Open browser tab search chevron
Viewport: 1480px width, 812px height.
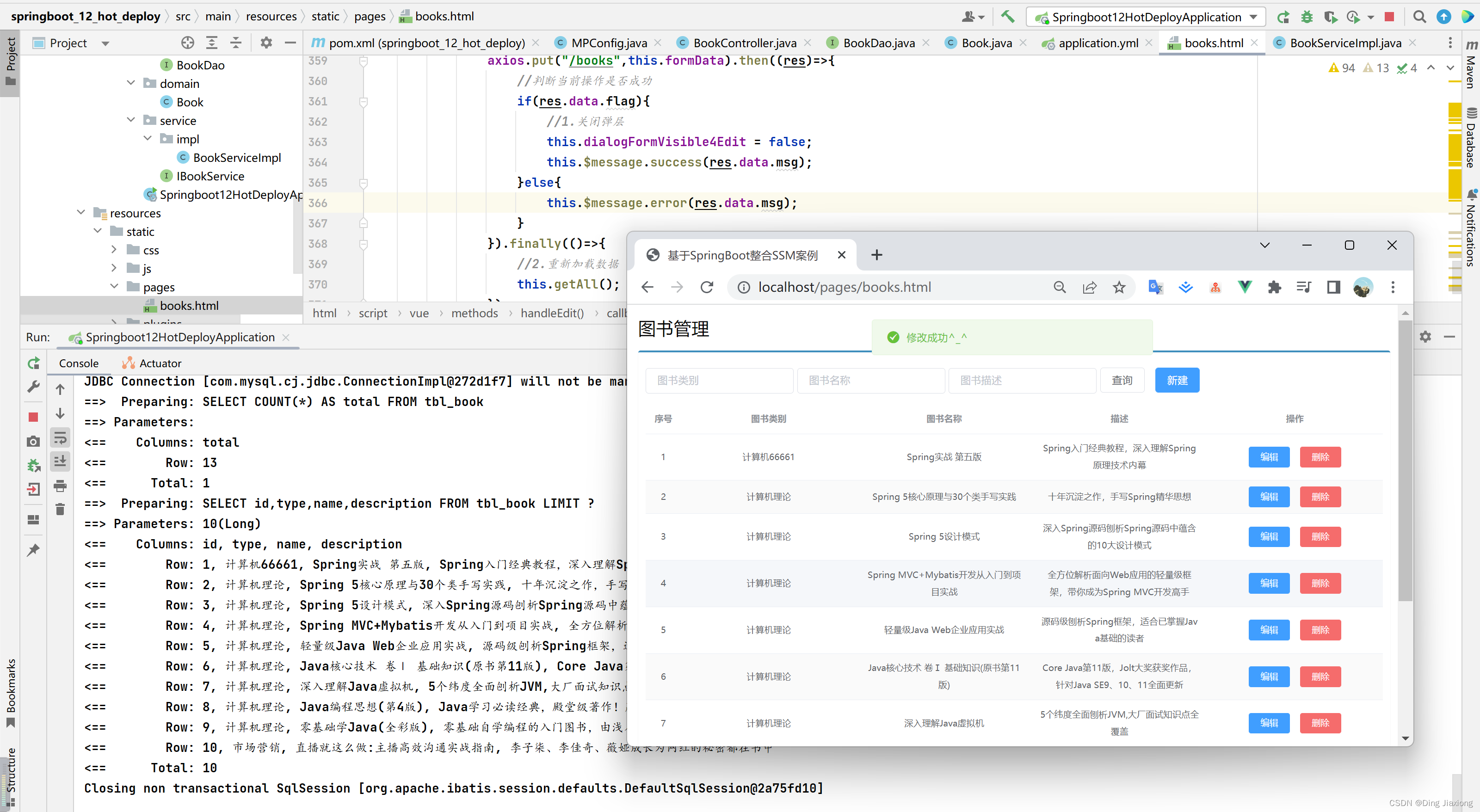[1264, 245]
